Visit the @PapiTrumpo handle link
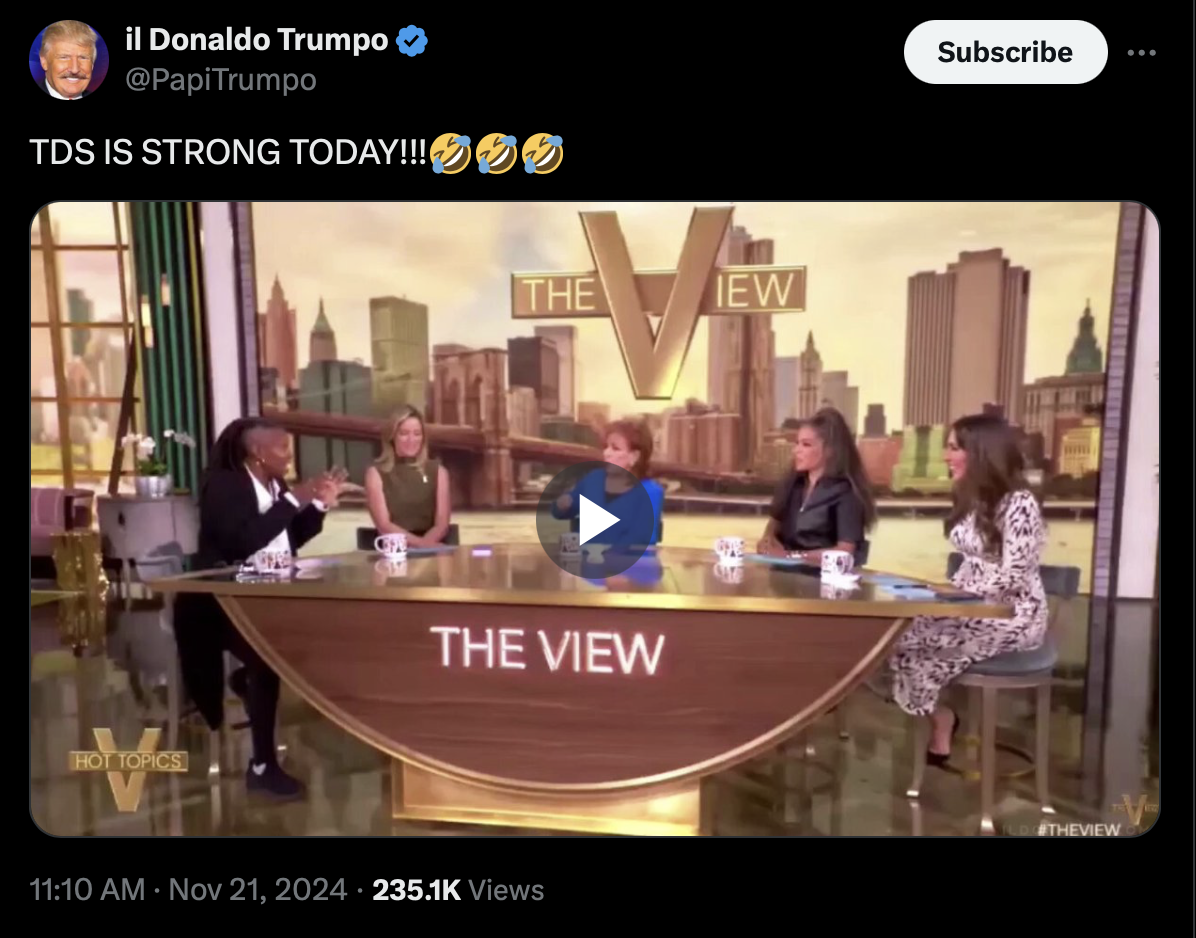Screen dimensions: 1196x938 tap(220, 79)
